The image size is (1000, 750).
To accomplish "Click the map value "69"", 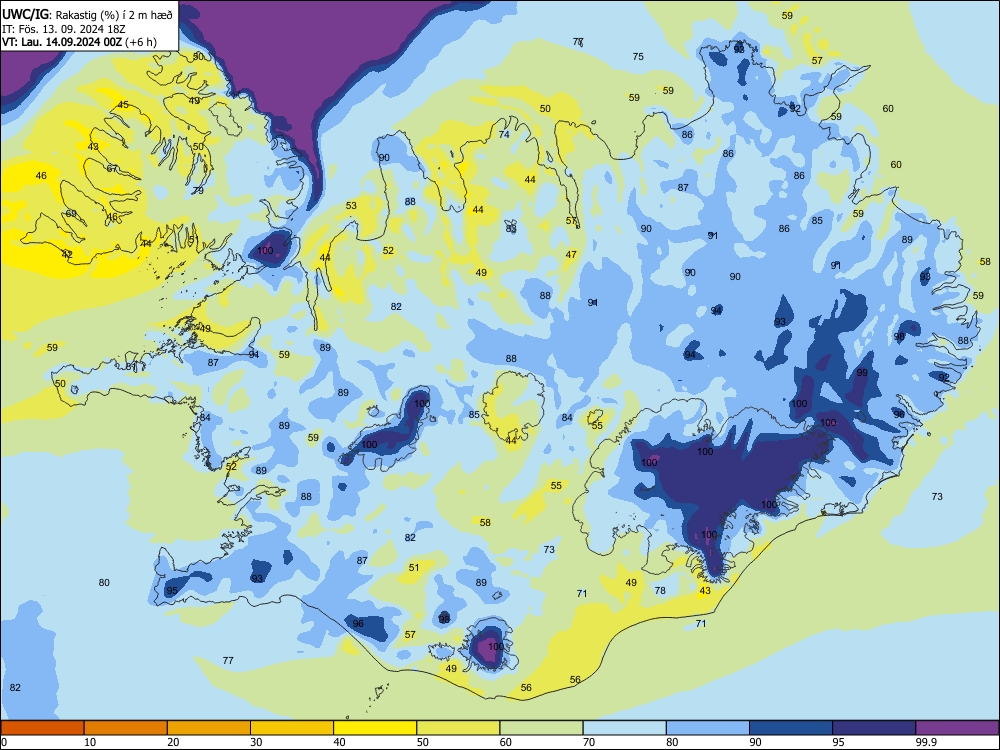I will tap(71, 214).
